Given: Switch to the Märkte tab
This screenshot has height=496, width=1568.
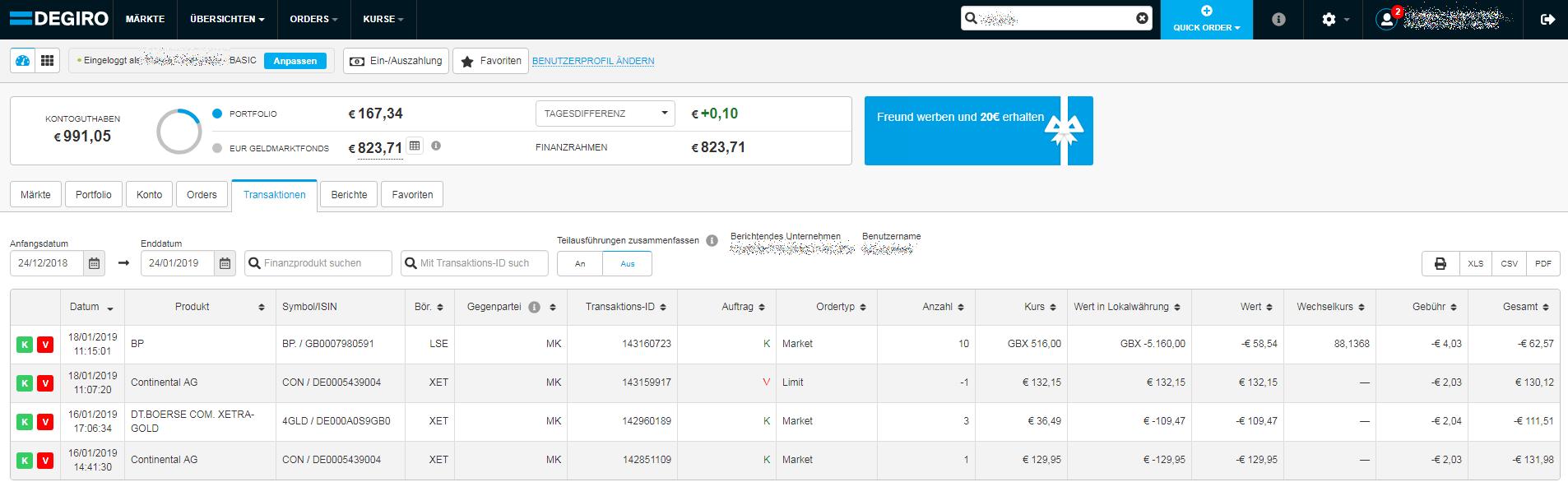Looking at the screenshot, I should 35,195.
